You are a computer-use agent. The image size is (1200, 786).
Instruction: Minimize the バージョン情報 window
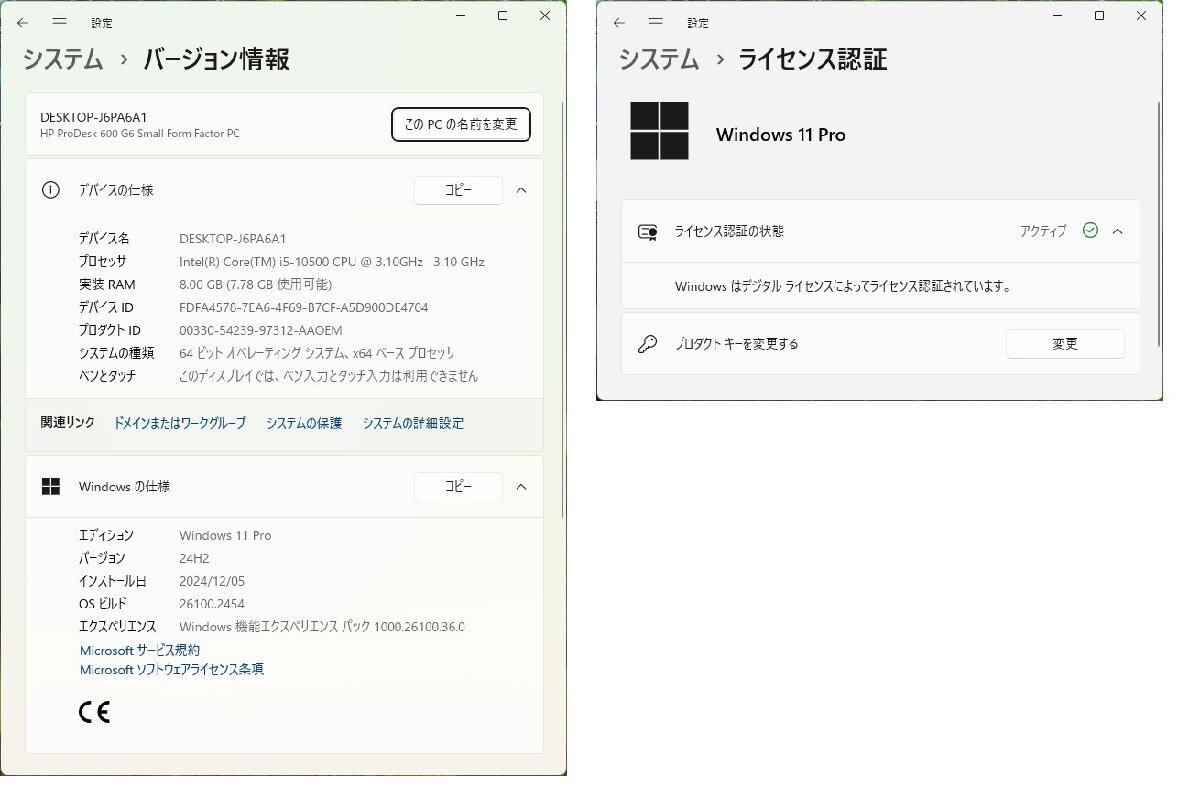[x=460, y=16]
